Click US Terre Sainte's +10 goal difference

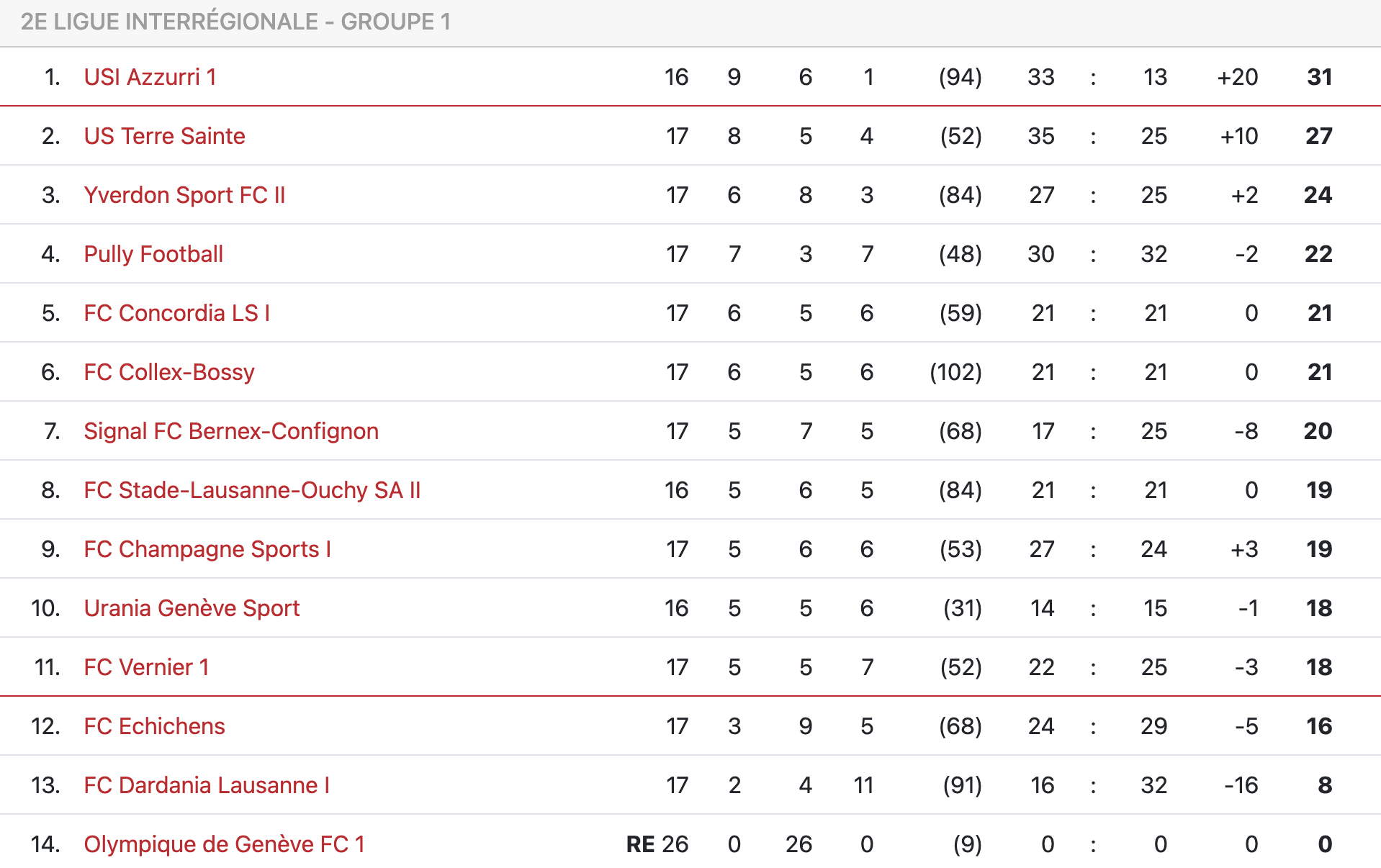click(x=1238, y=136)
